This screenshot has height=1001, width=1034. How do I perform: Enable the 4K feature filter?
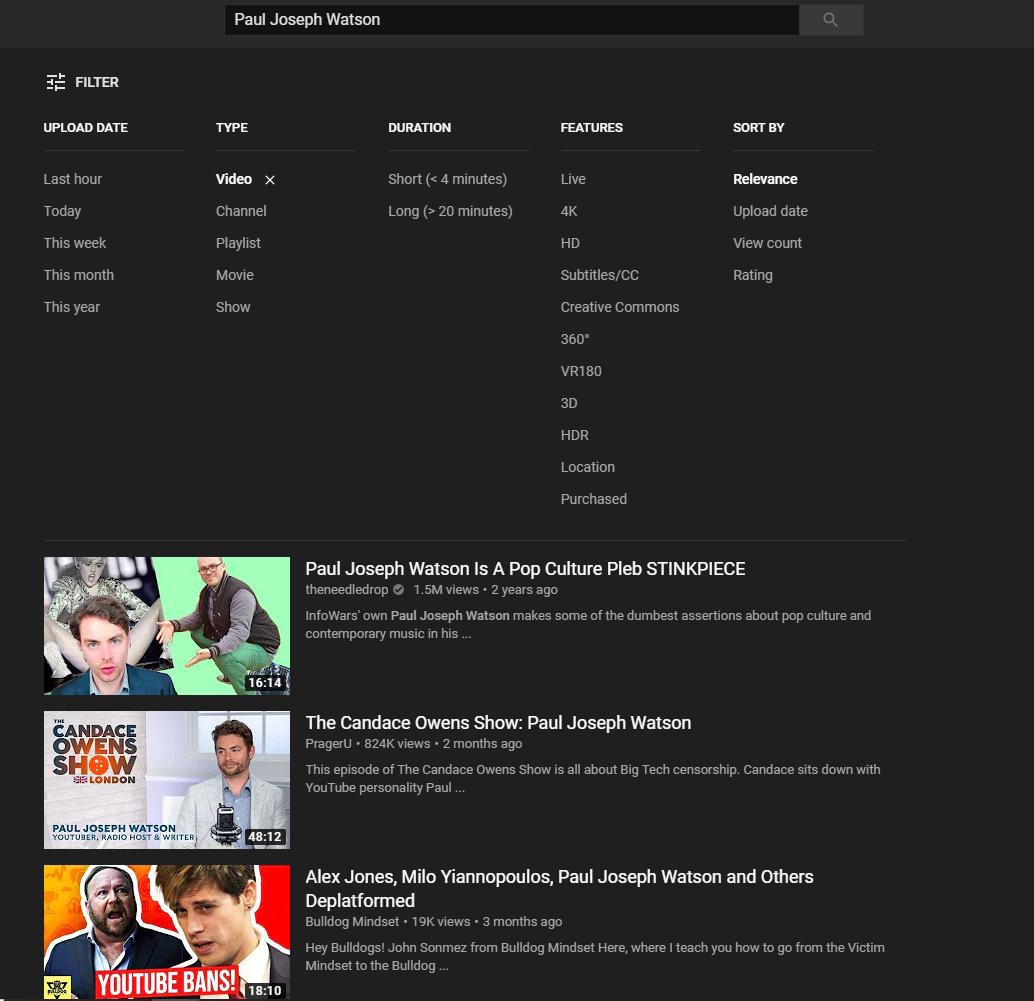tap(568, 211)
